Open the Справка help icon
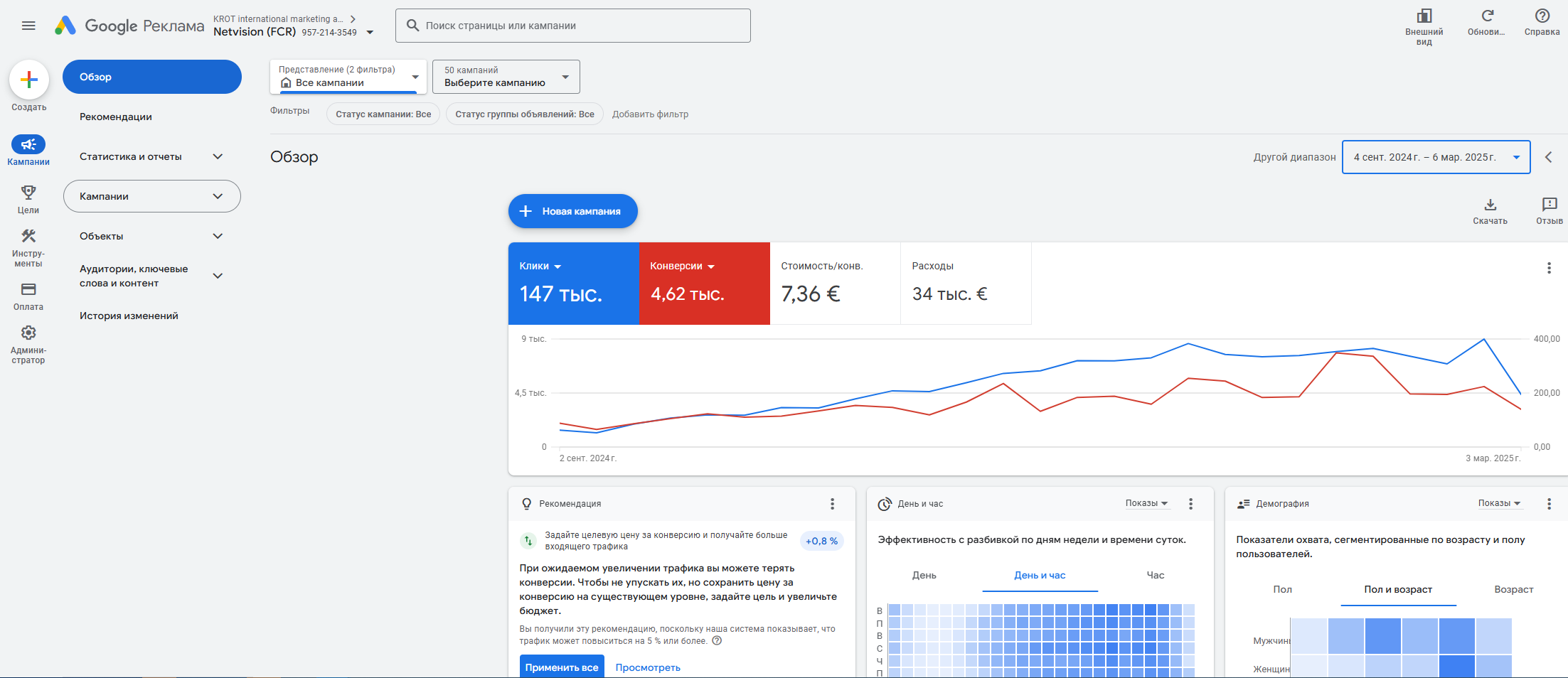The width and height of the screenshot is (1568, 678). coord(1542,16)
